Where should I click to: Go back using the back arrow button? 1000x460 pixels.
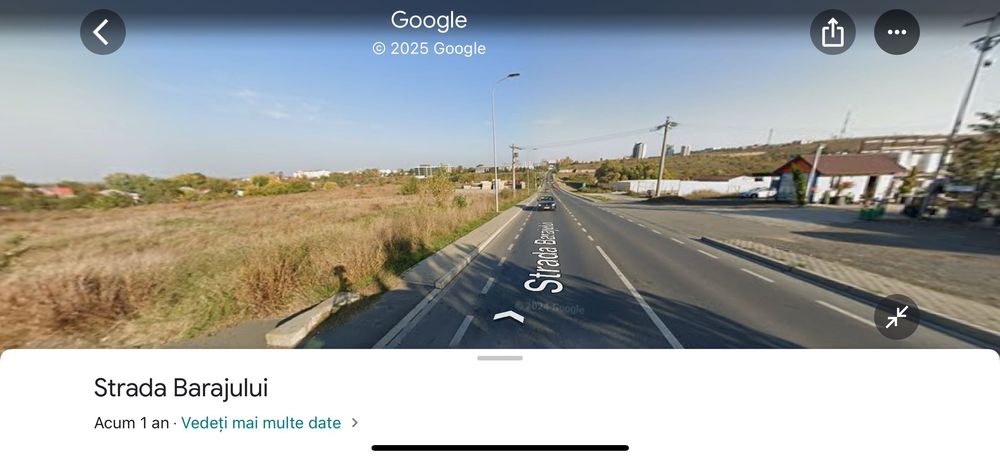point(103,32)
